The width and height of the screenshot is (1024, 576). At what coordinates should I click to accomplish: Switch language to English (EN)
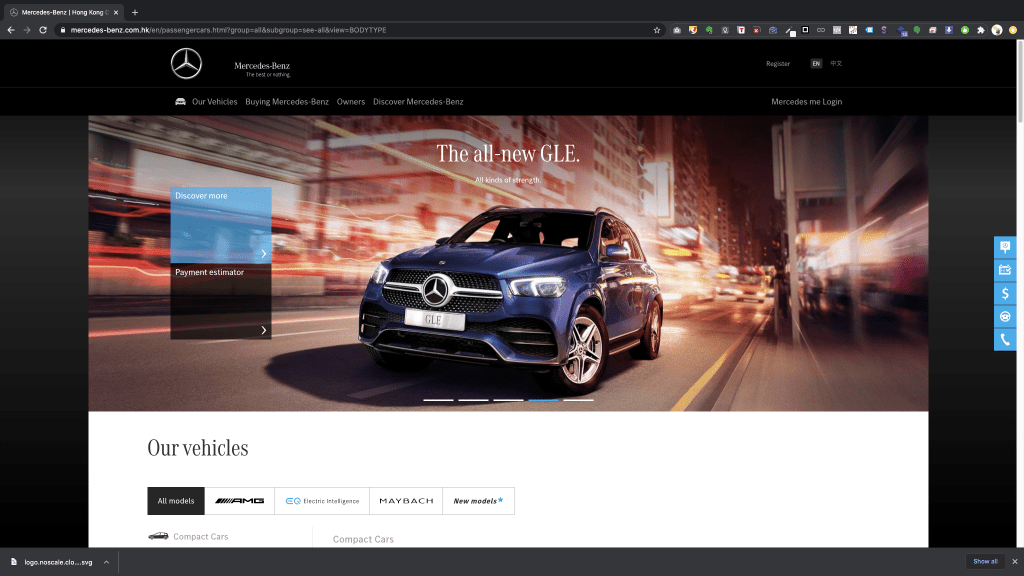pyautogui.click(x=816, y=63)
